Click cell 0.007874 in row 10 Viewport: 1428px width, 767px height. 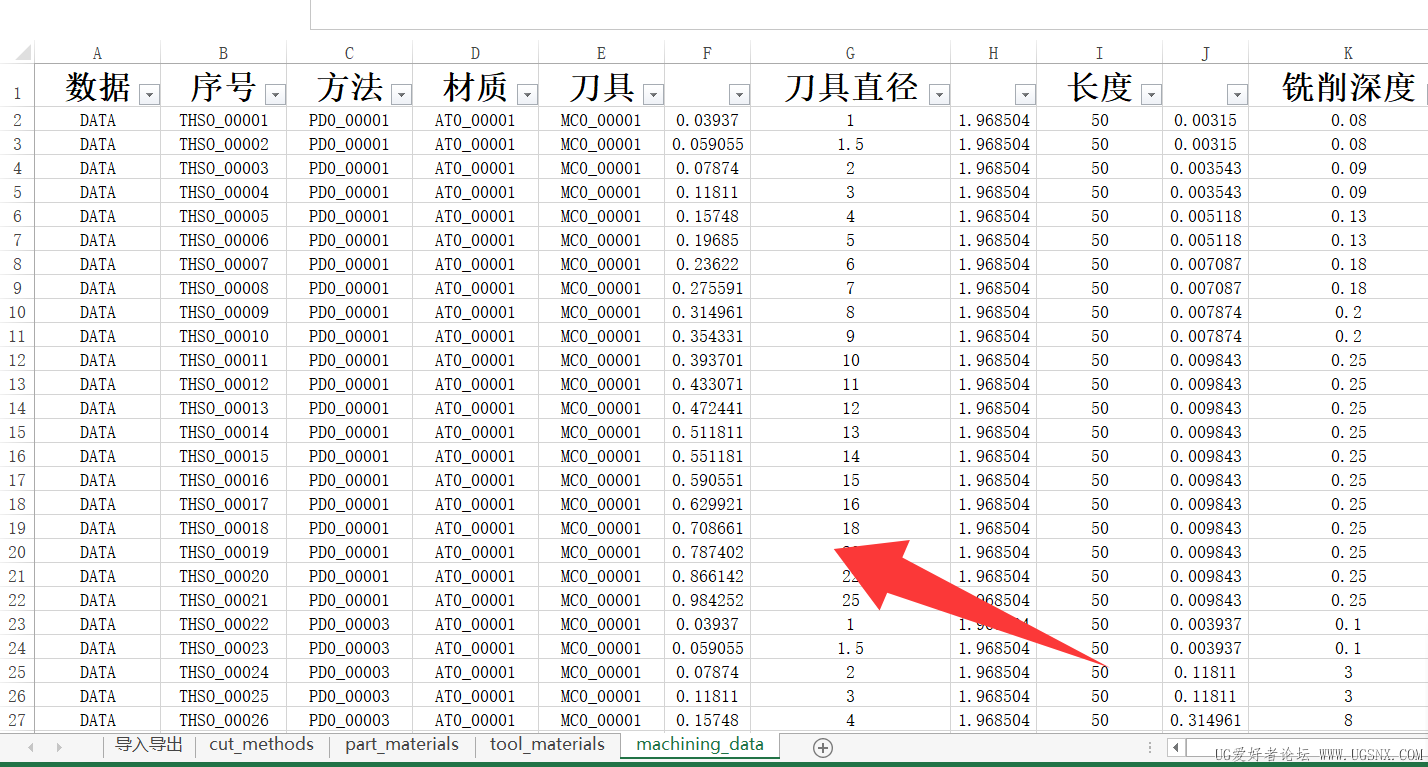[x=1205, y=312]
